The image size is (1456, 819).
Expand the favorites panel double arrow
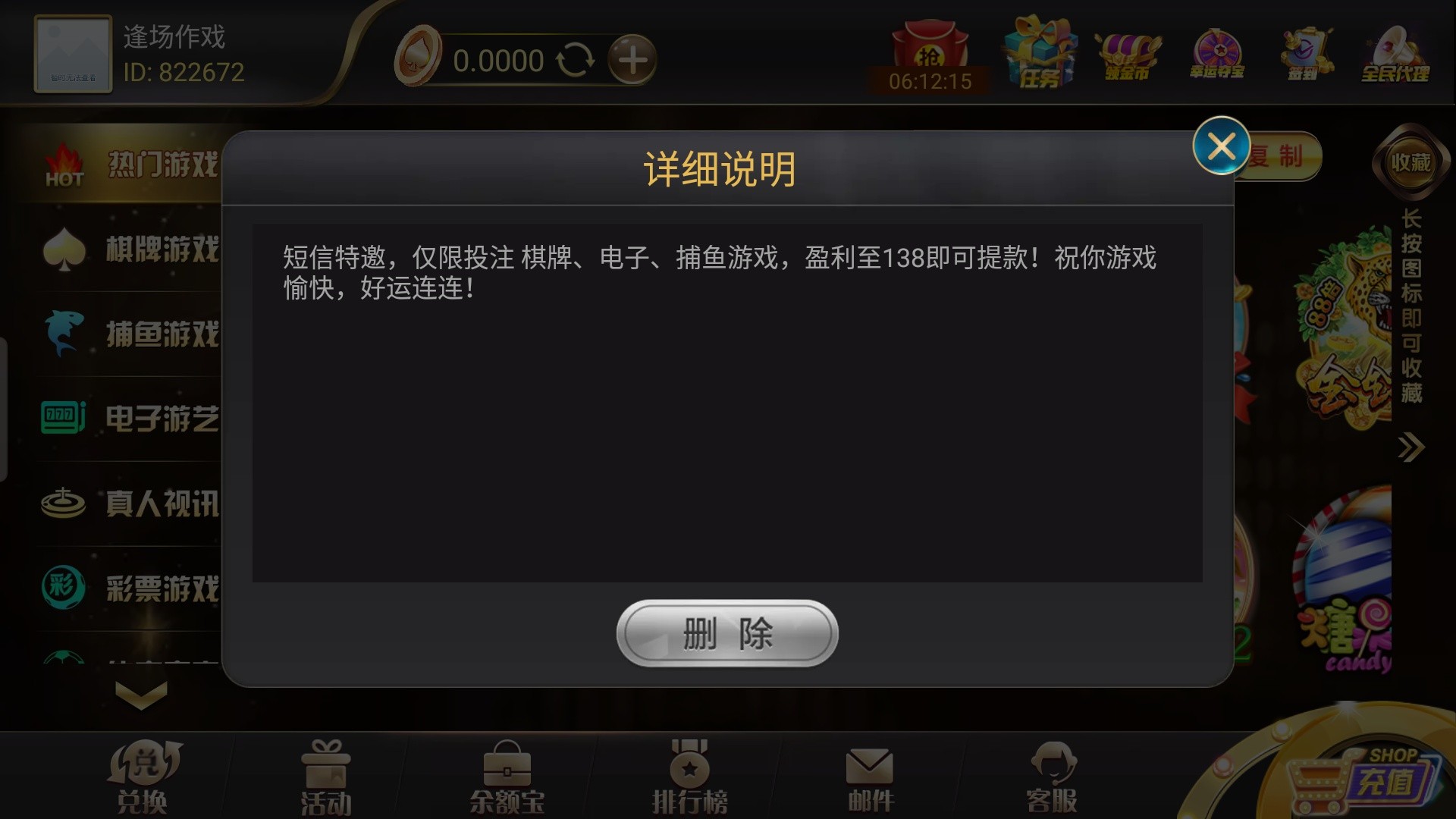[x=1410, y=447]
